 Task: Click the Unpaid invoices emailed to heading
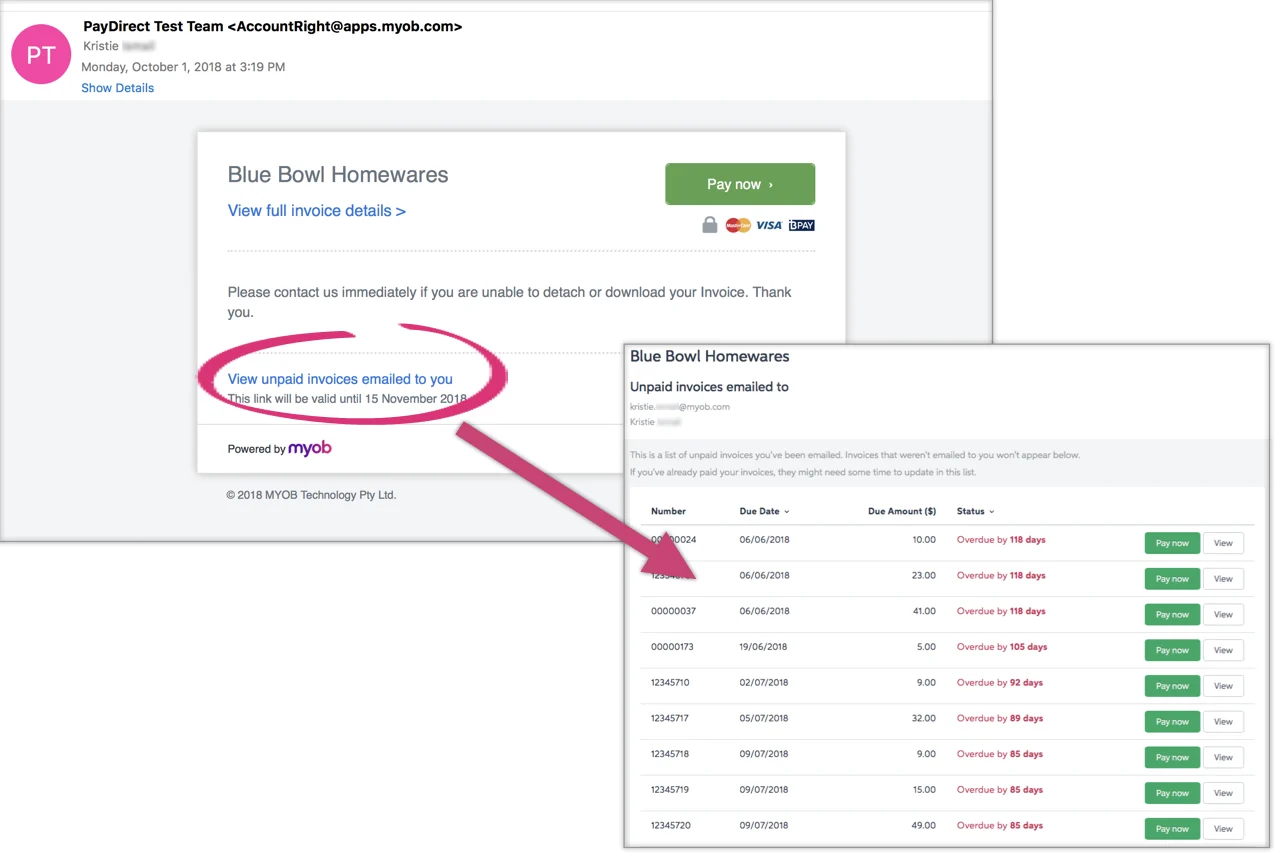709,387
